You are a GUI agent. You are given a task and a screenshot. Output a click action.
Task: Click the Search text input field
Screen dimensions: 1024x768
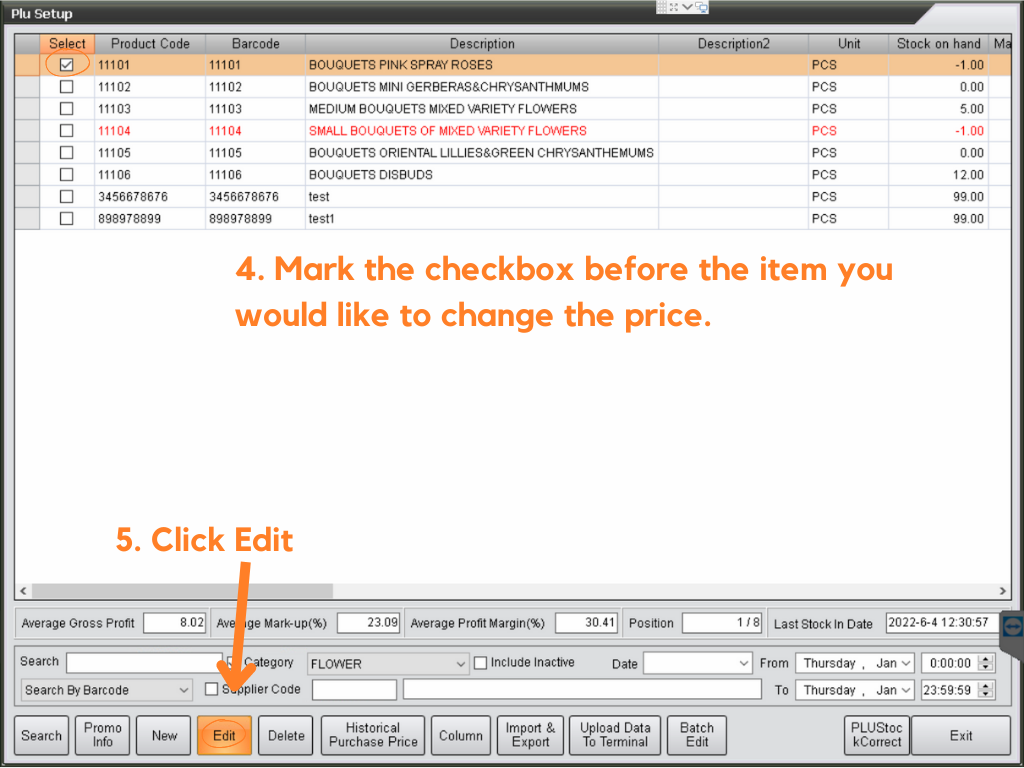[x=144, y=663]
